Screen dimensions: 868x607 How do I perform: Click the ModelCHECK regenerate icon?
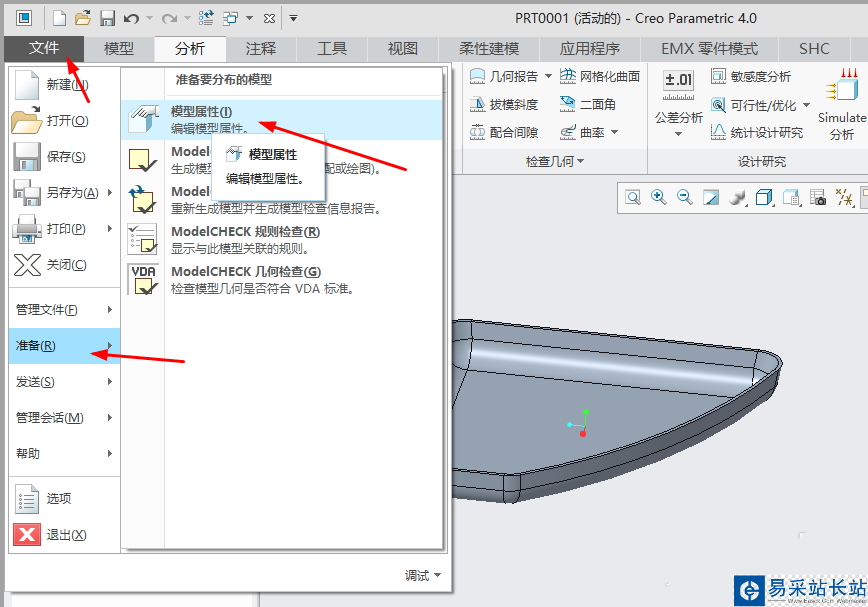click(x=143, y=200)
